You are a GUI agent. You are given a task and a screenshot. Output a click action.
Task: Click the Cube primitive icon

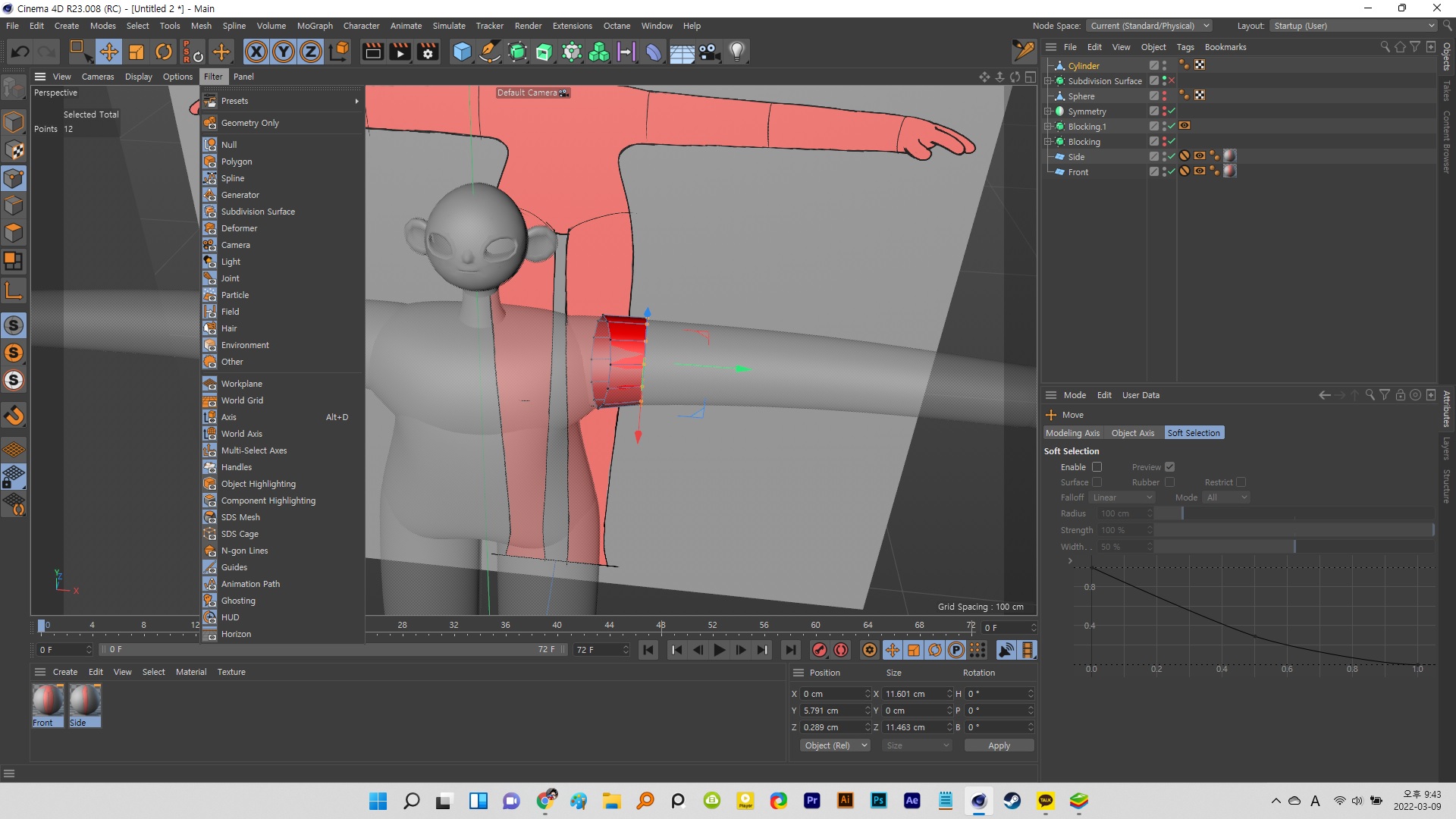point(462,52)
